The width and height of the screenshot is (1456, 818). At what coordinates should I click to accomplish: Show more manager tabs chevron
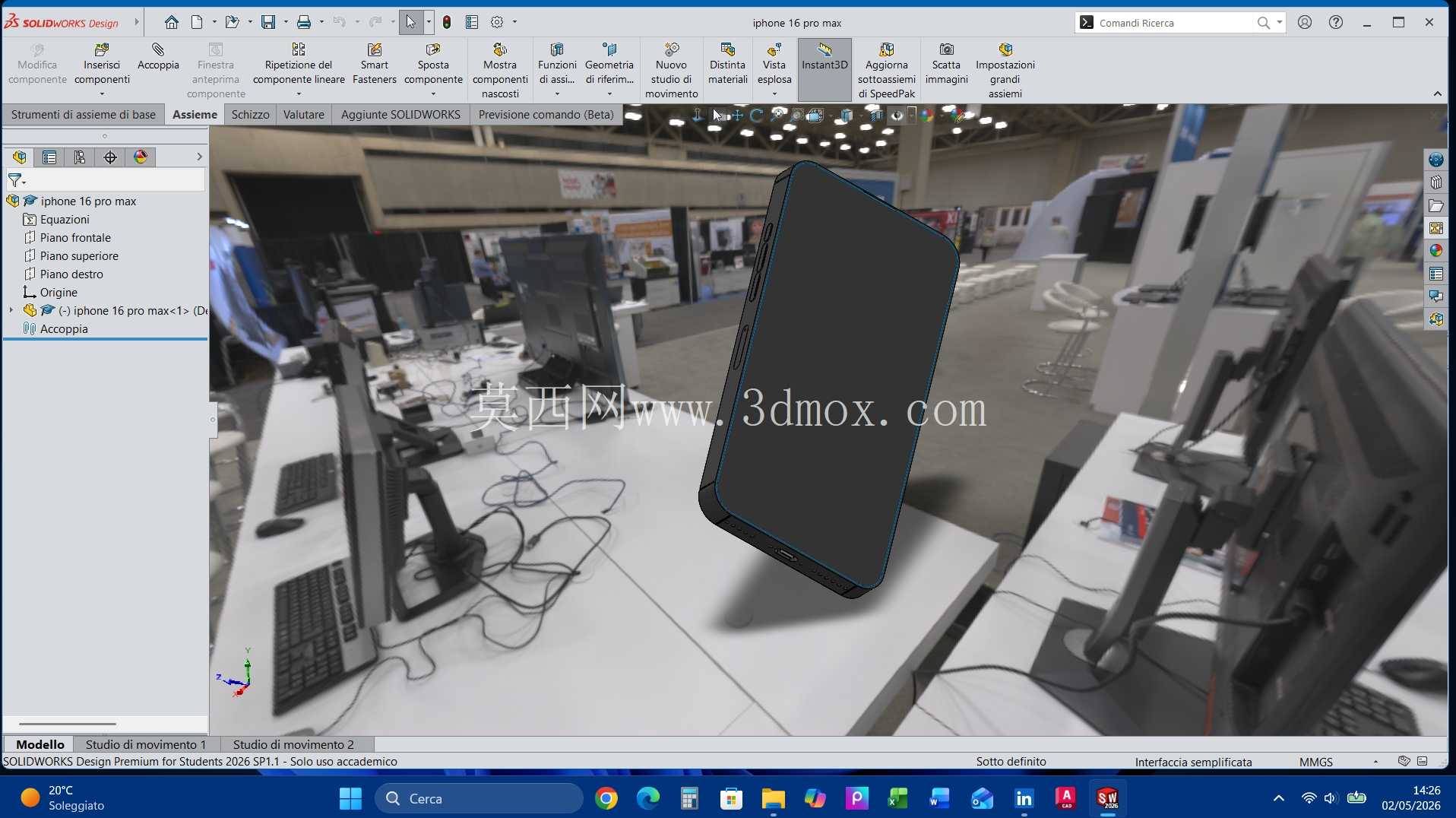(199, 157)
